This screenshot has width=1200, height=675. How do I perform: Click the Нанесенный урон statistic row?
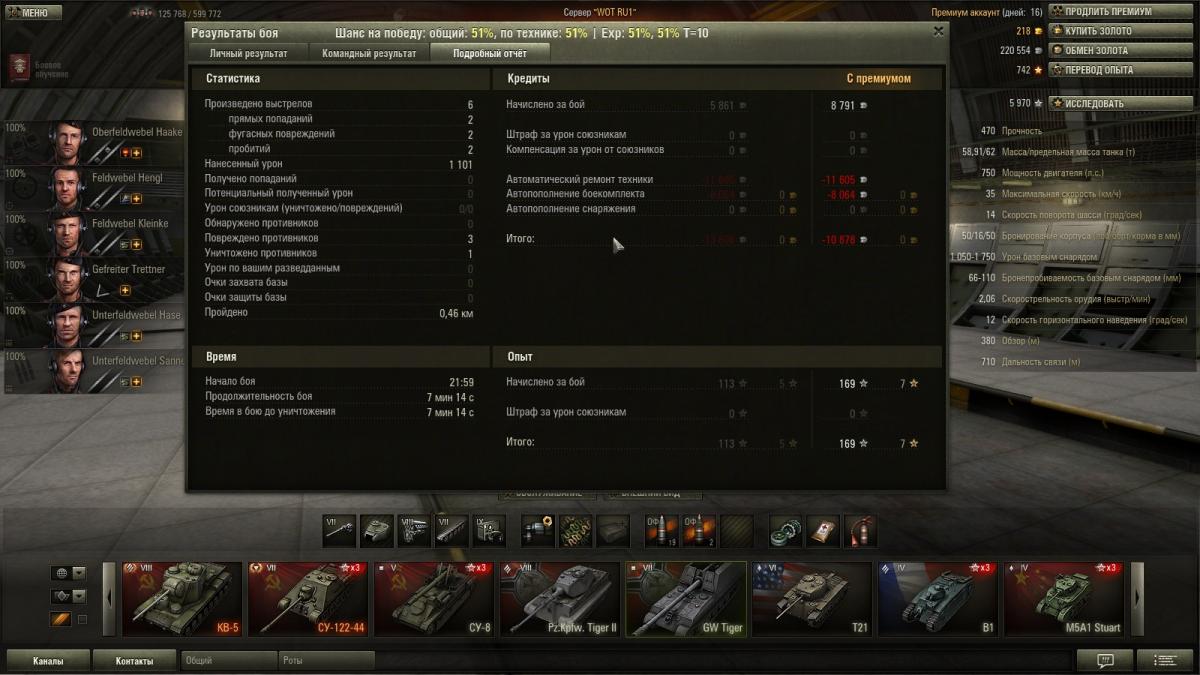339,164
